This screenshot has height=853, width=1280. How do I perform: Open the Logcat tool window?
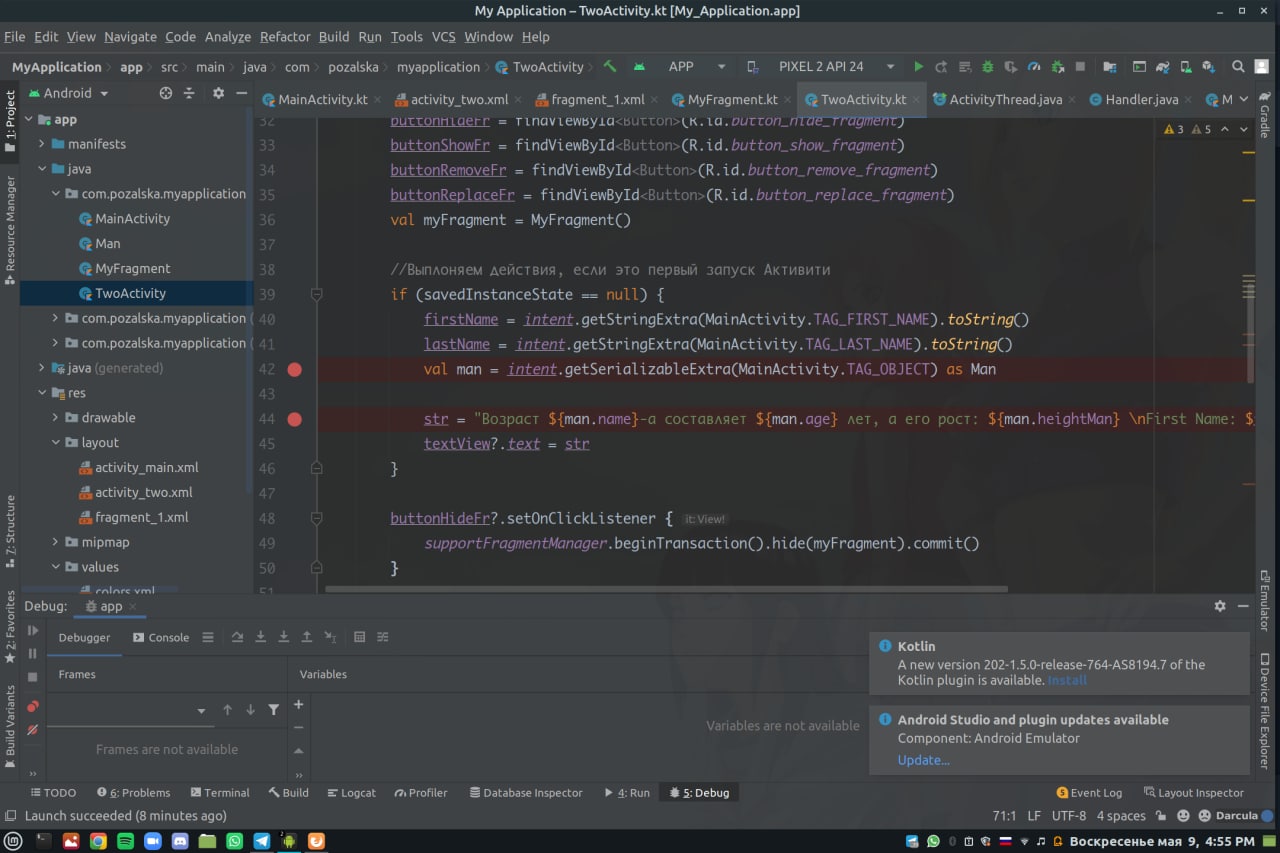pos(350,792)
